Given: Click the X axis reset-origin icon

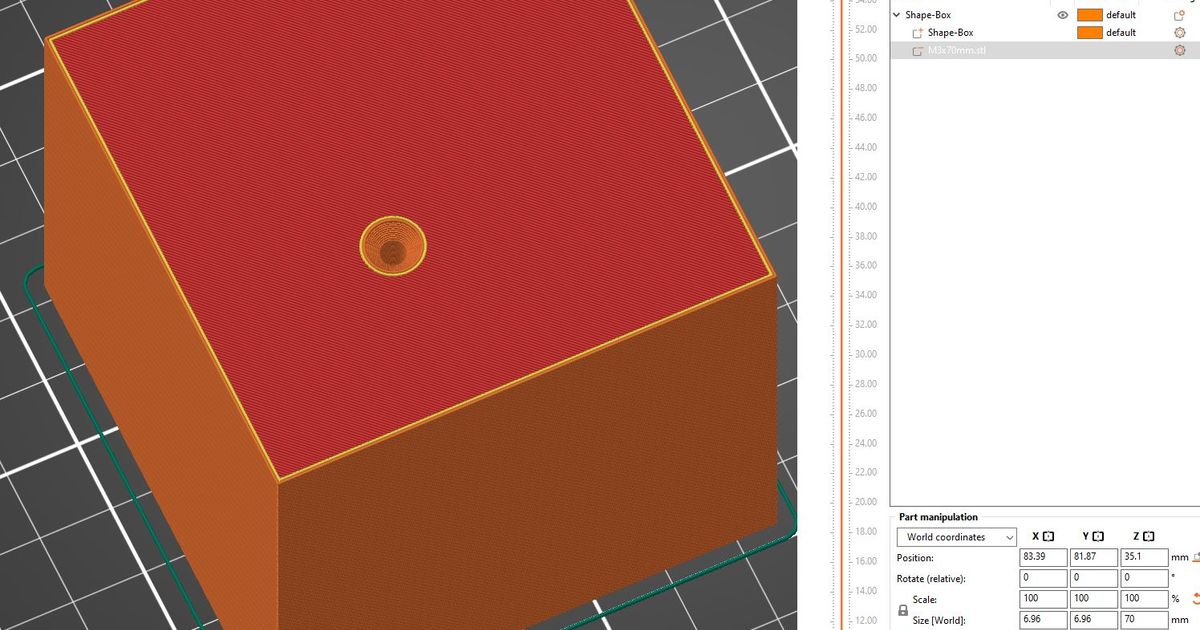Looking at the screenshot, I should [x=1048, y=536].
